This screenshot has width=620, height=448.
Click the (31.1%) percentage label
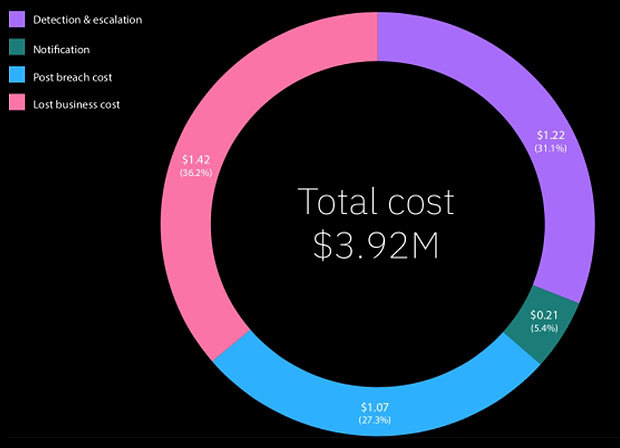[550, 149]
